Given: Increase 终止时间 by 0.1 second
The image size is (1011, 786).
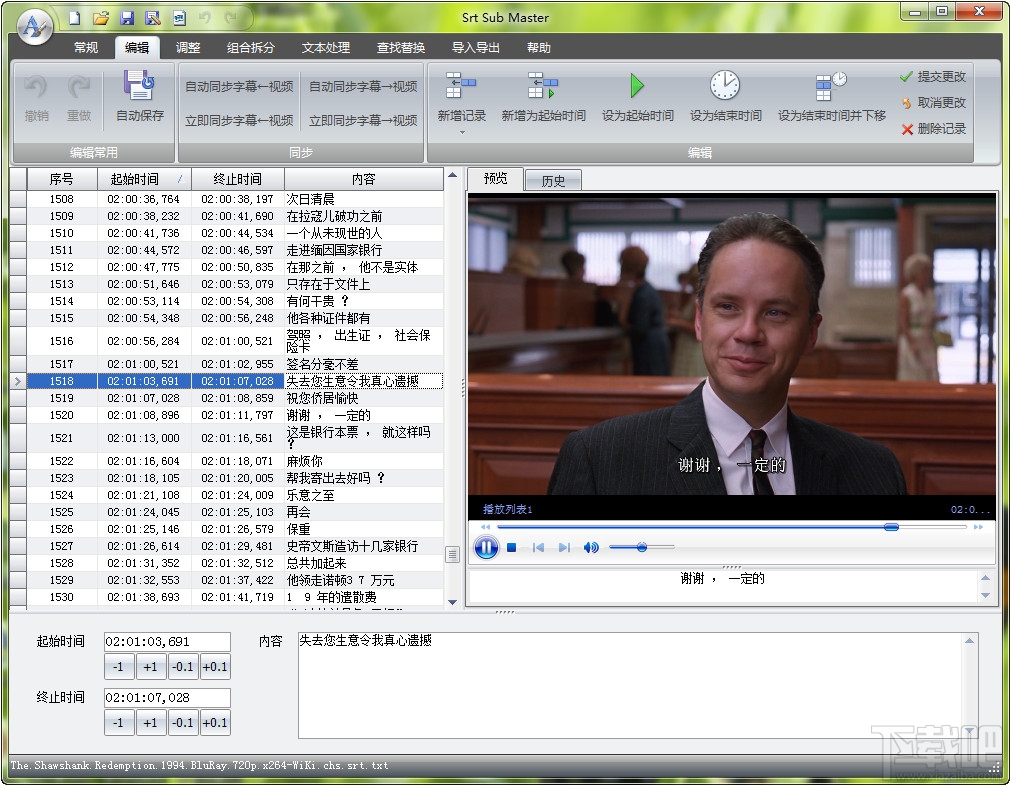Looking at the screenshot, I should [x=215, y=723].
